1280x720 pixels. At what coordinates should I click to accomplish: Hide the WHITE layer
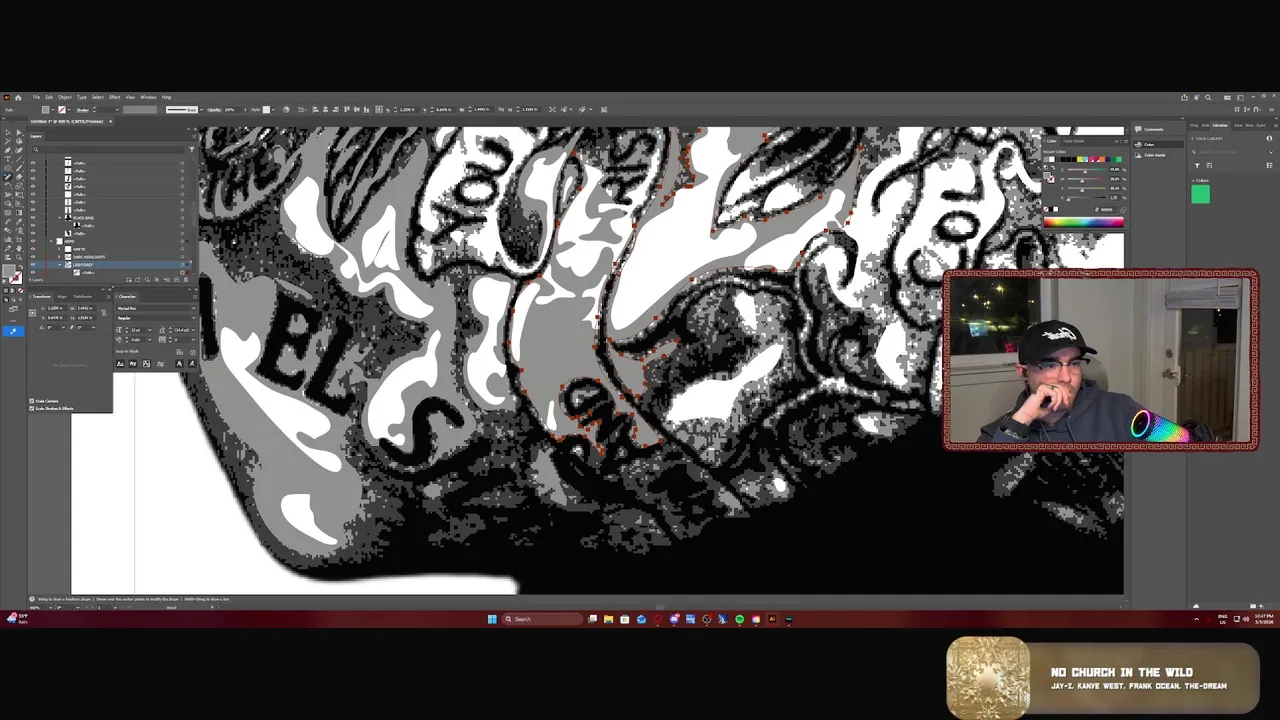tap(33, 249)
